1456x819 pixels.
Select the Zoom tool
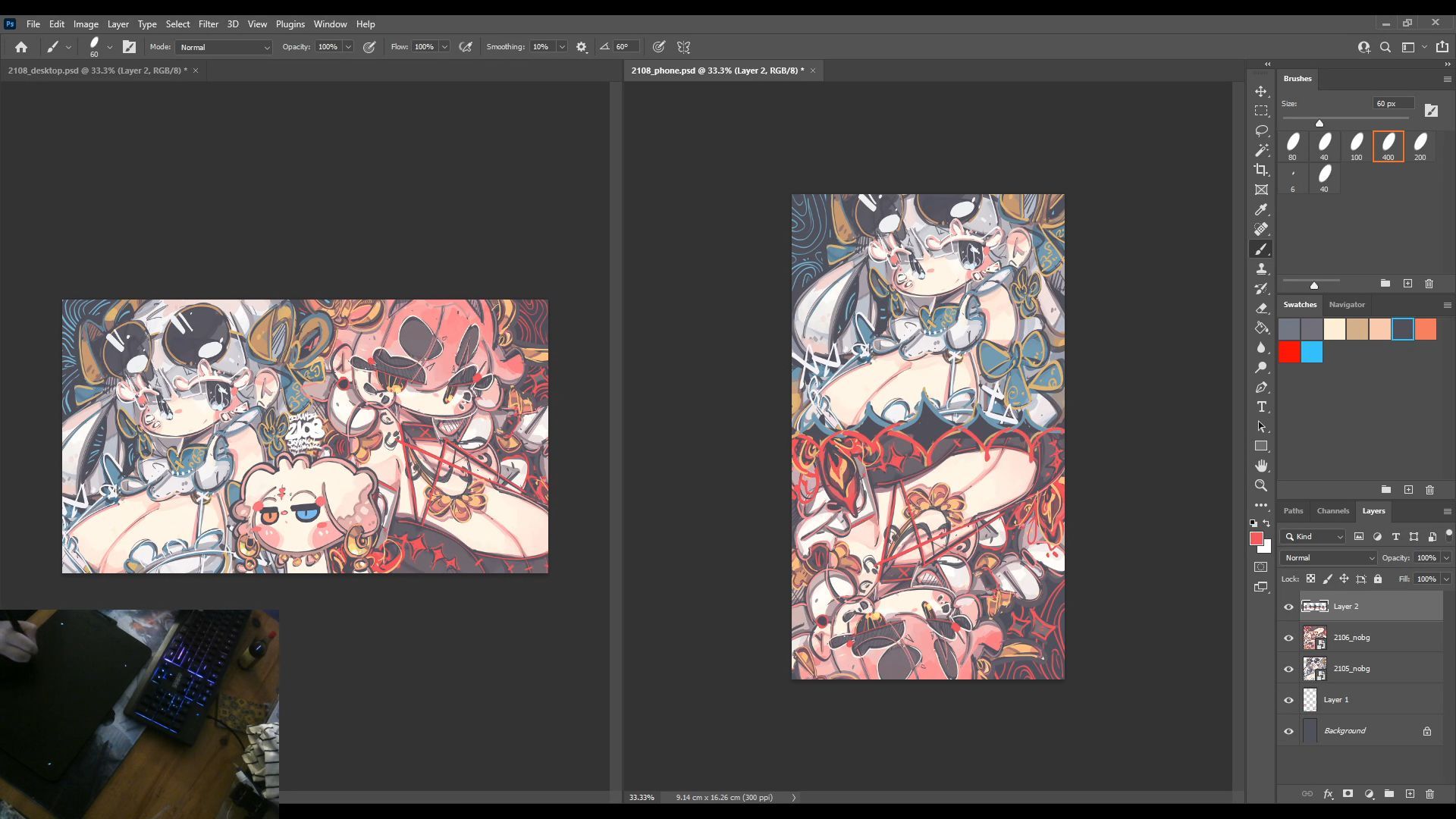pyautogui.click(x=1261, y=485)
